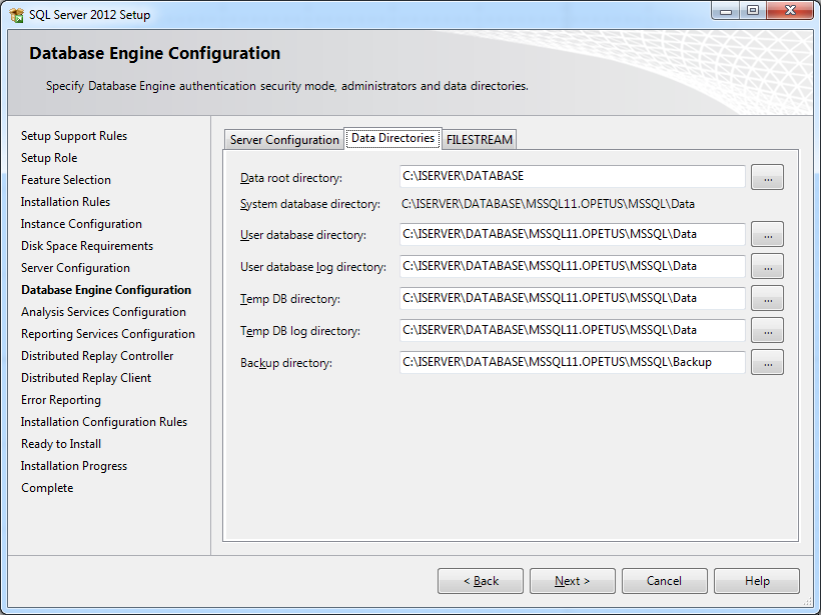The width and height of the screenshot is (821, 615).
Task: Click the Setup Support Rules step
Action: (74, 136)
